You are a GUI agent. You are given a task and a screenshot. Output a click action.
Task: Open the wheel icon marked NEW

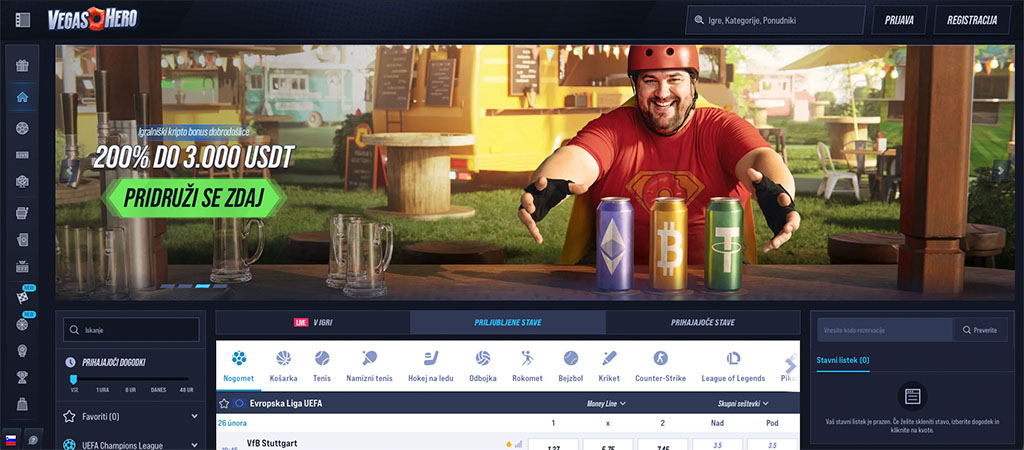(x=22, y=324)
